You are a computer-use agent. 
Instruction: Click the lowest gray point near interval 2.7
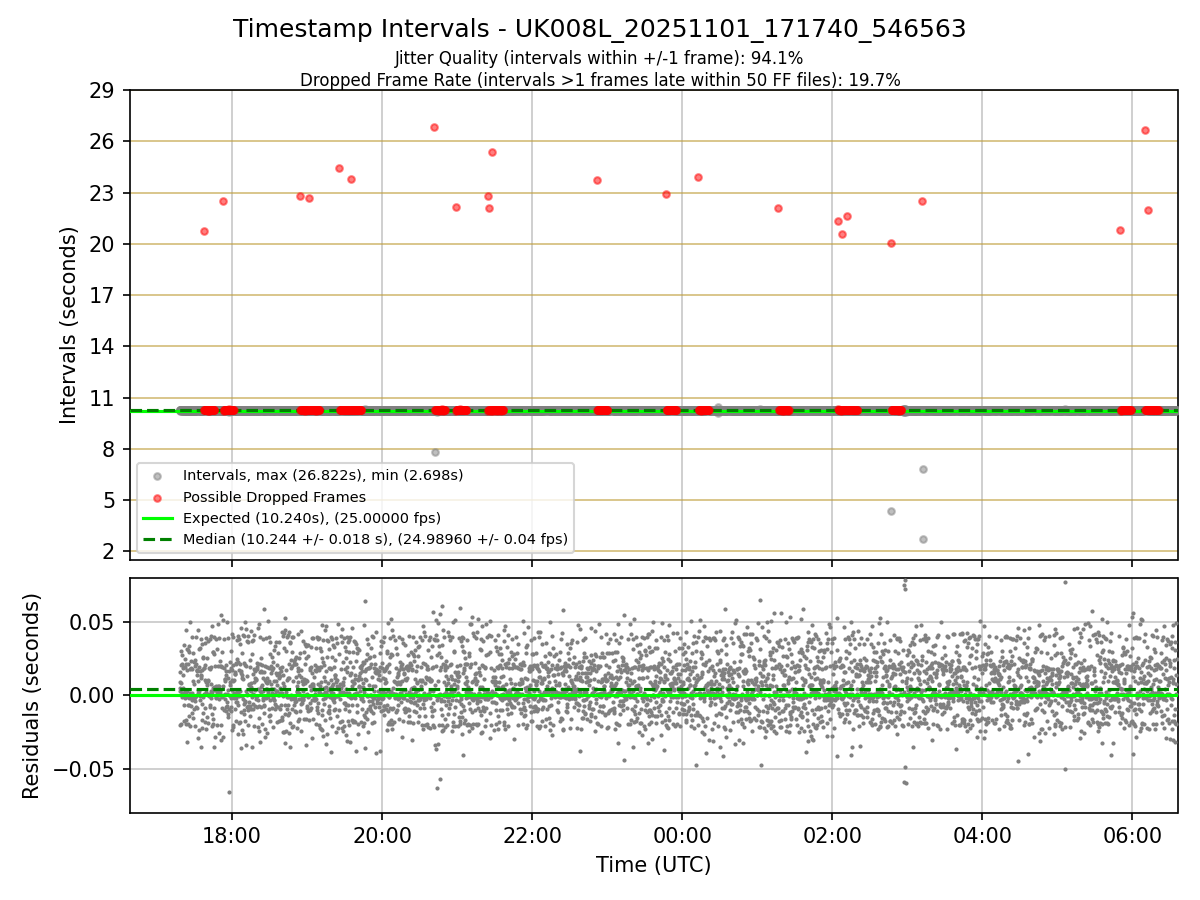pyautogui.click(x=923, y=539)
